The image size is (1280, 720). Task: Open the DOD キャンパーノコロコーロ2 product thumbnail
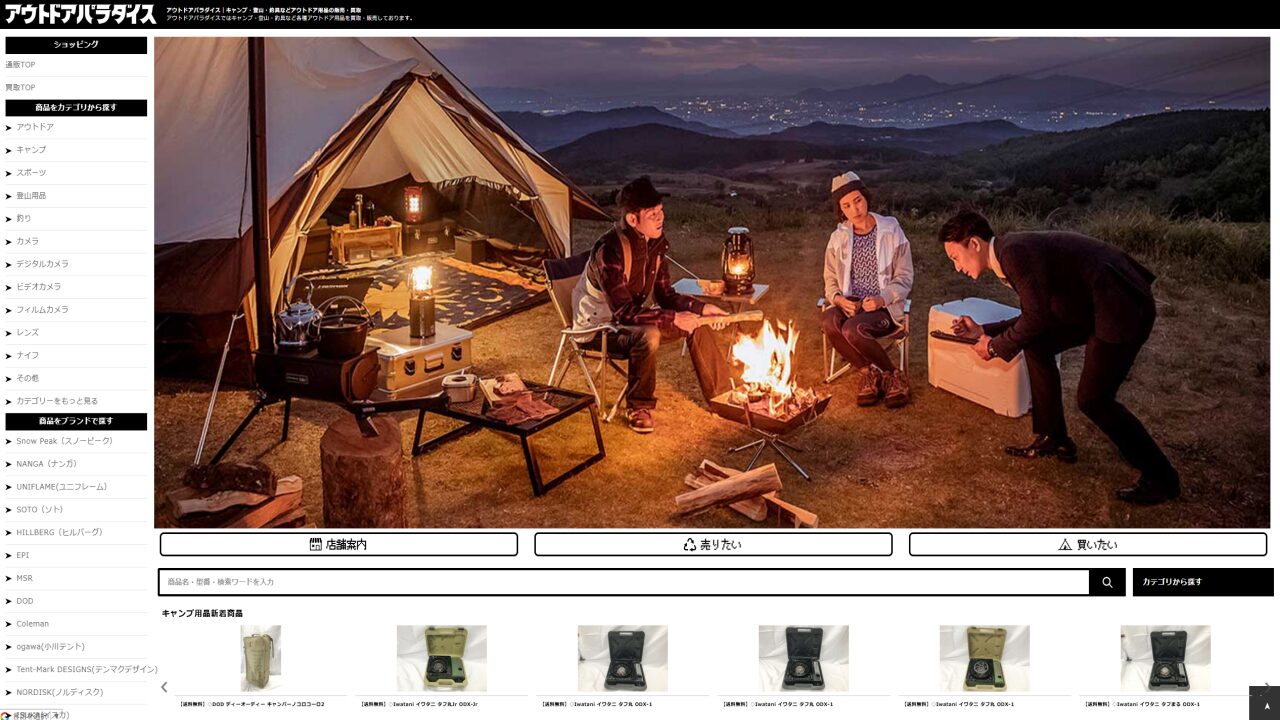pyautogui.click(x=261, y=658)
